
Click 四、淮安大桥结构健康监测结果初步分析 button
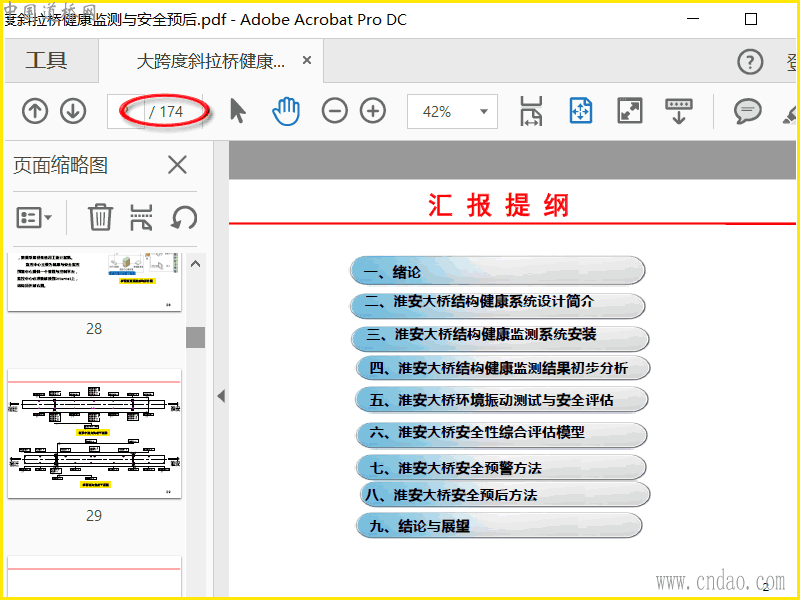tap(503, 368)
